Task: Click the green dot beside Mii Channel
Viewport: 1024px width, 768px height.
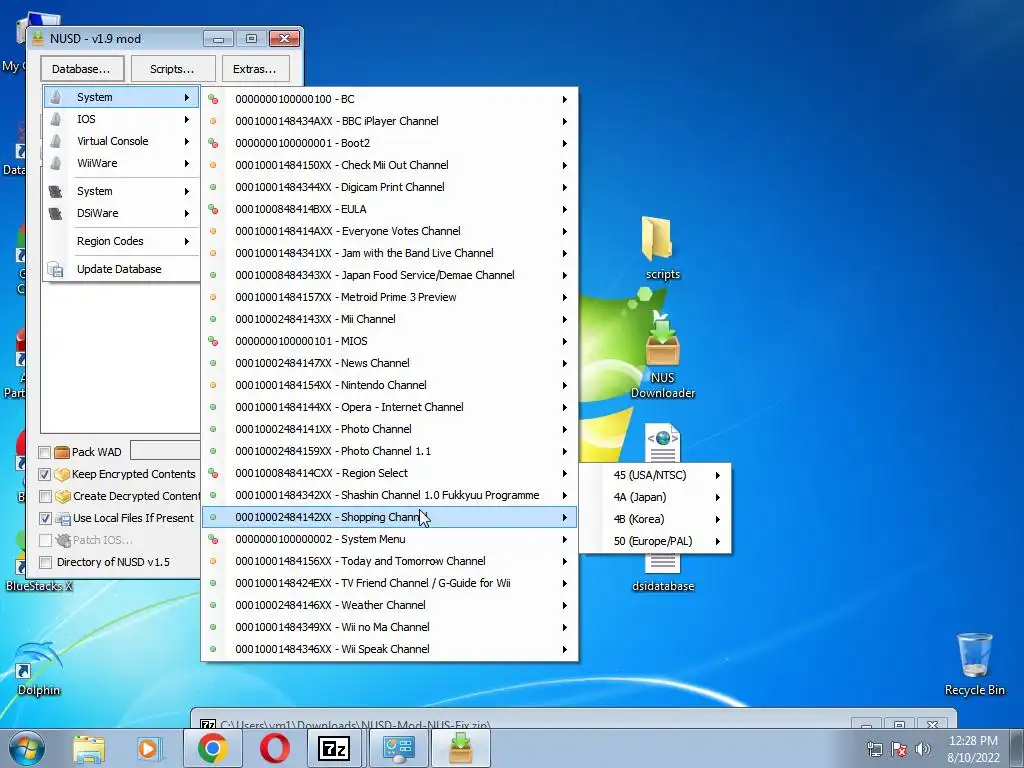Action: [x=213, y=319]
